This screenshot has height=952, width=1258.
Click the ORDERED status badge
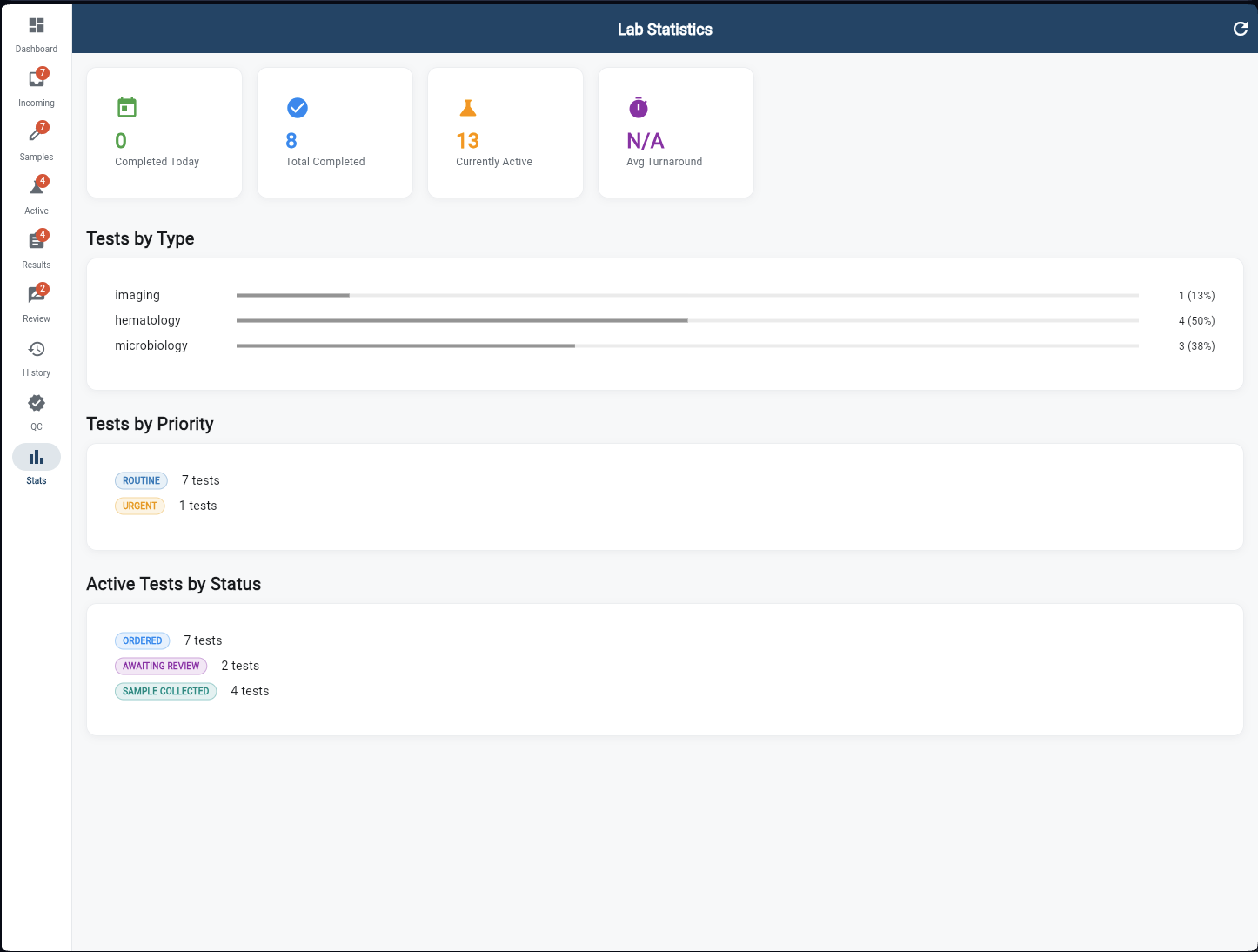click(x=142, y=640)
